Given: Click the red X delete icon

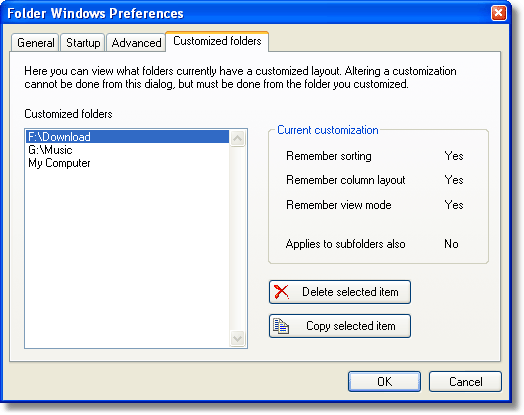Looking at the screenshot, I should click(281, 292).
